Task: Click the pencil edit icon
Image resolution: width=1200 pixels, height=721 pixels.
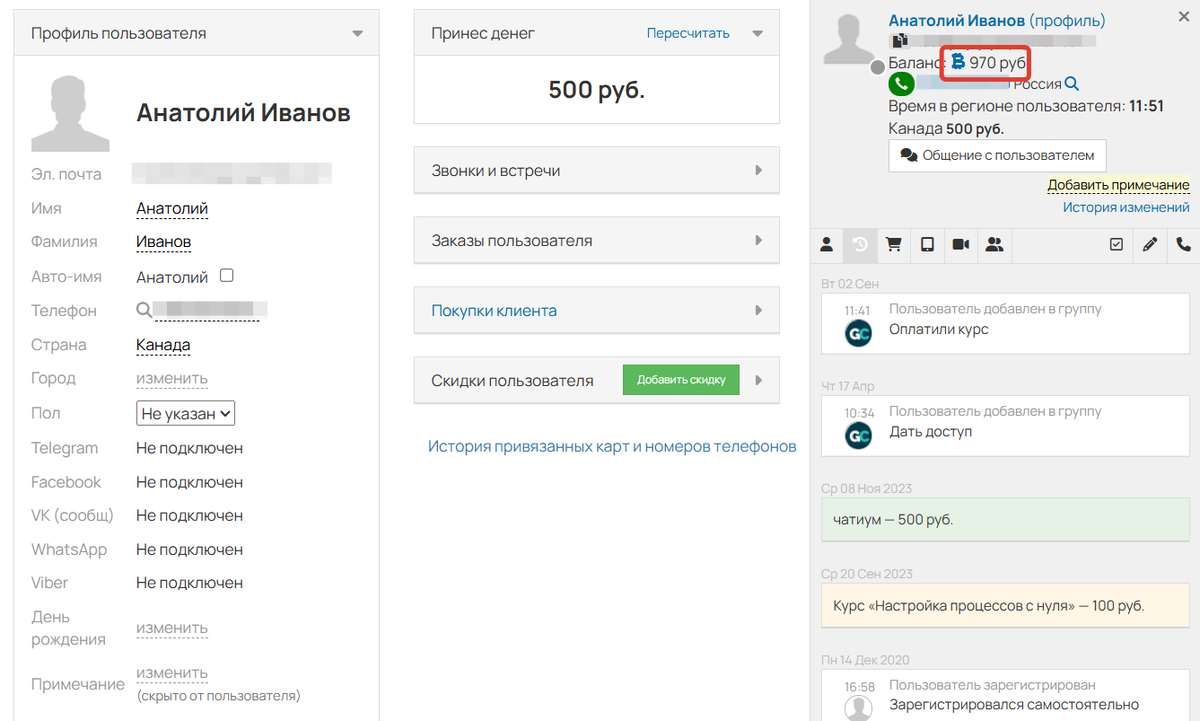Action: tap(1150, 245)
